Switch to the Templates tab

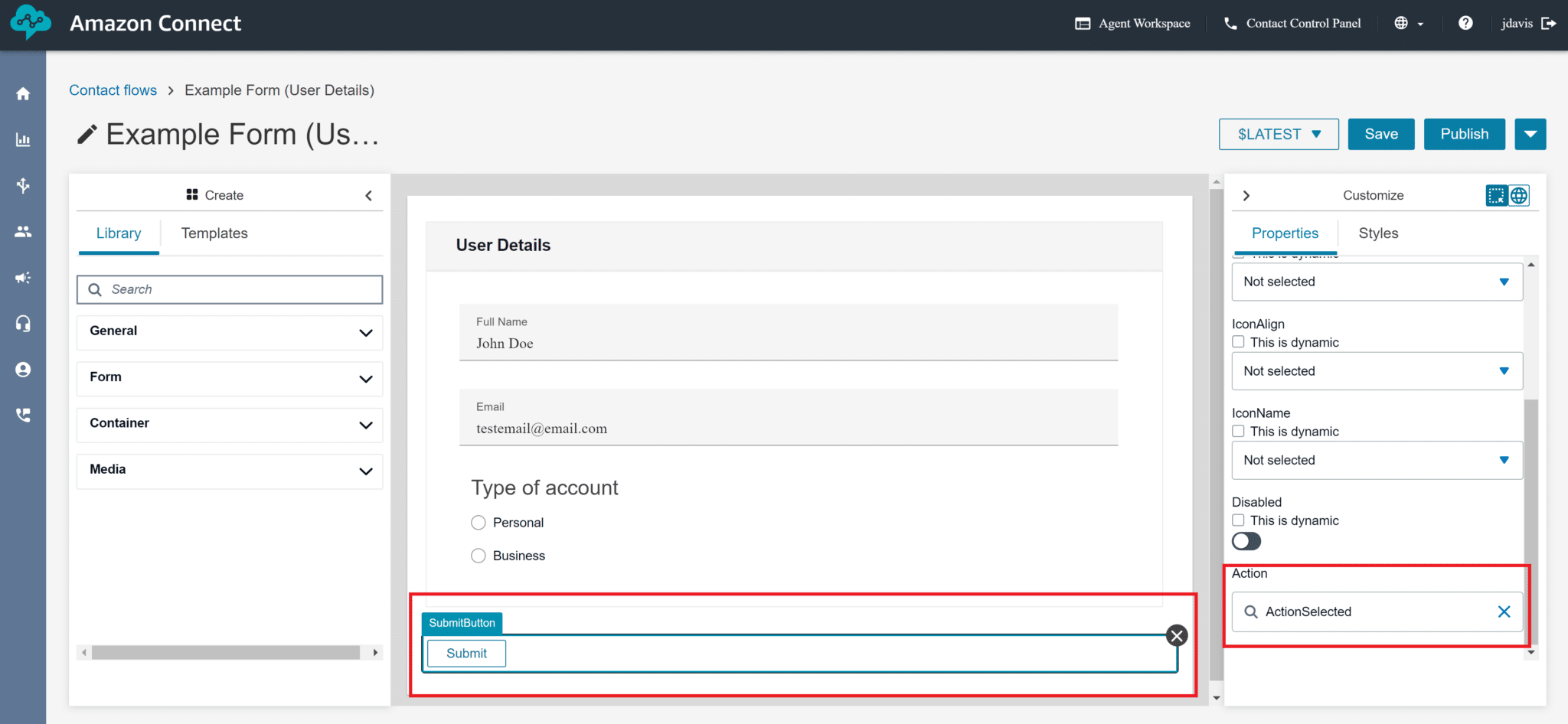(x=214, y=233)
